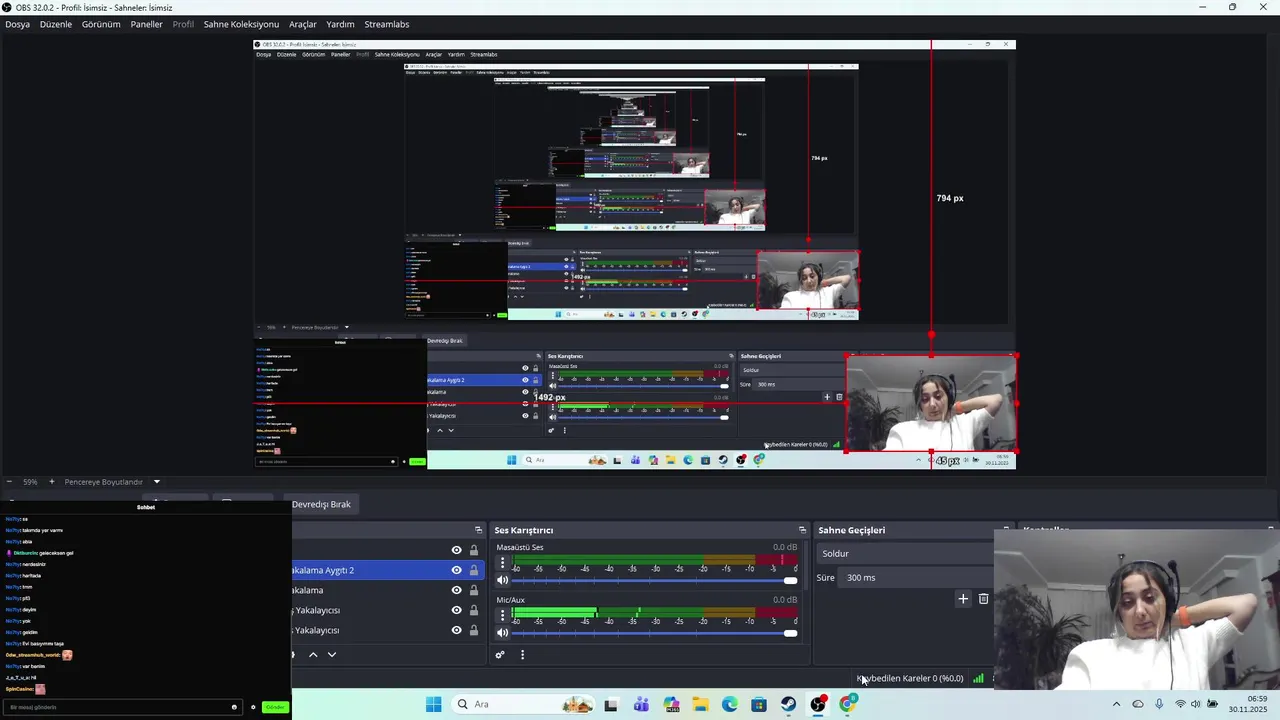The height and width of the screenshot is (720, 1280).
Task: Move selected source down
Action: click(x=332, y=655)
